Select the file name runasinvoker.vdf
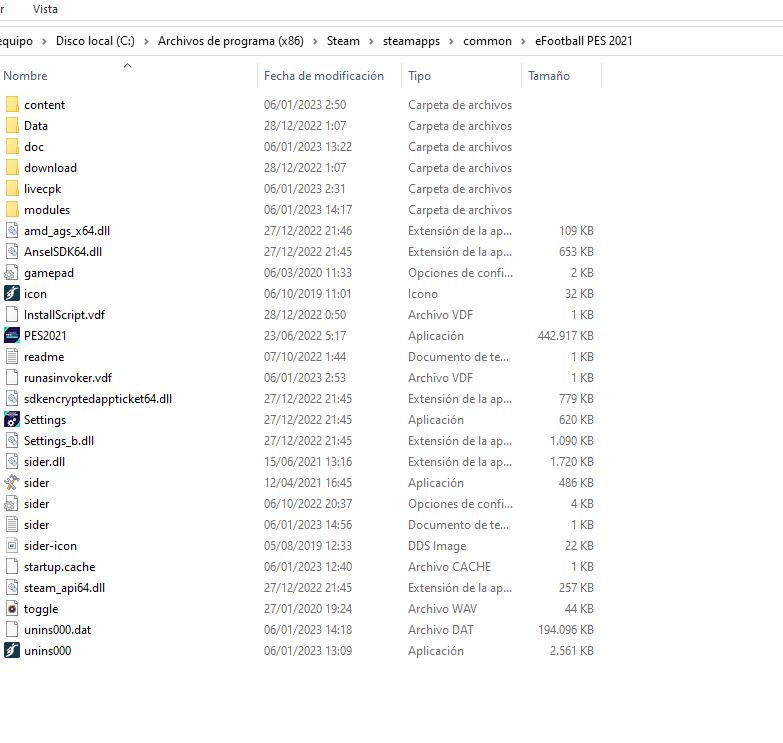 (68, 377)
